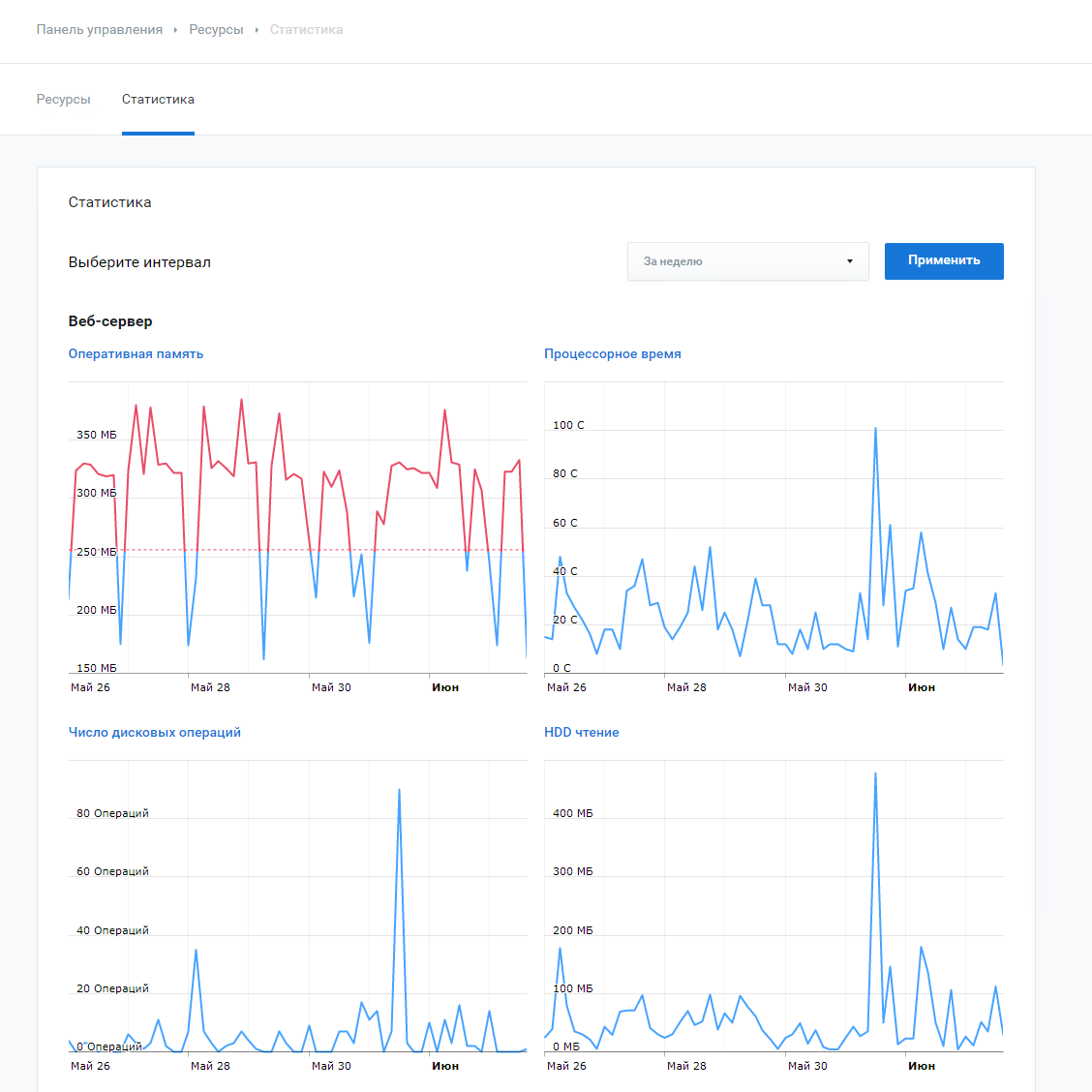Click the 'Май 30' label under the disk operations chart

(331, 1066)
